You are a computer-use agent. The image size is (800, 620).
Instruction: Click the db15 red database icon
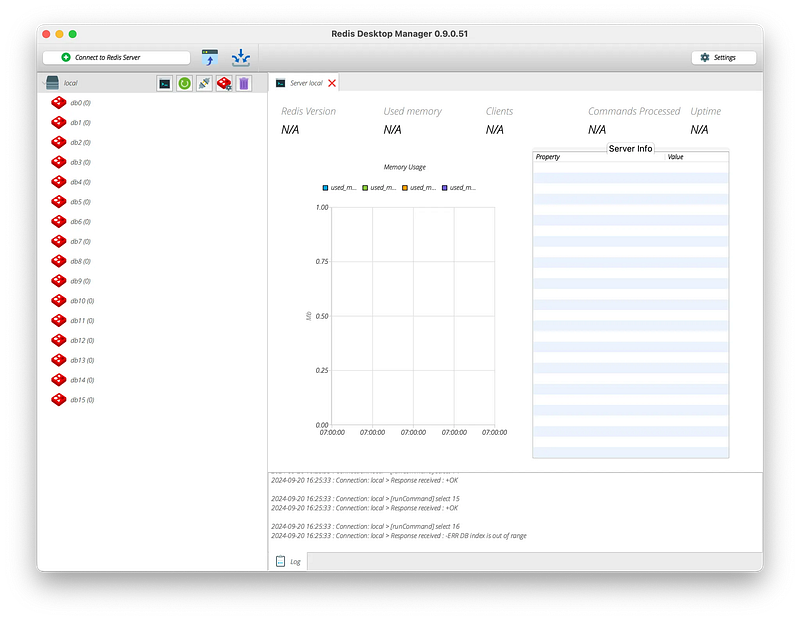pyautogui.click(x=59, y=400)
